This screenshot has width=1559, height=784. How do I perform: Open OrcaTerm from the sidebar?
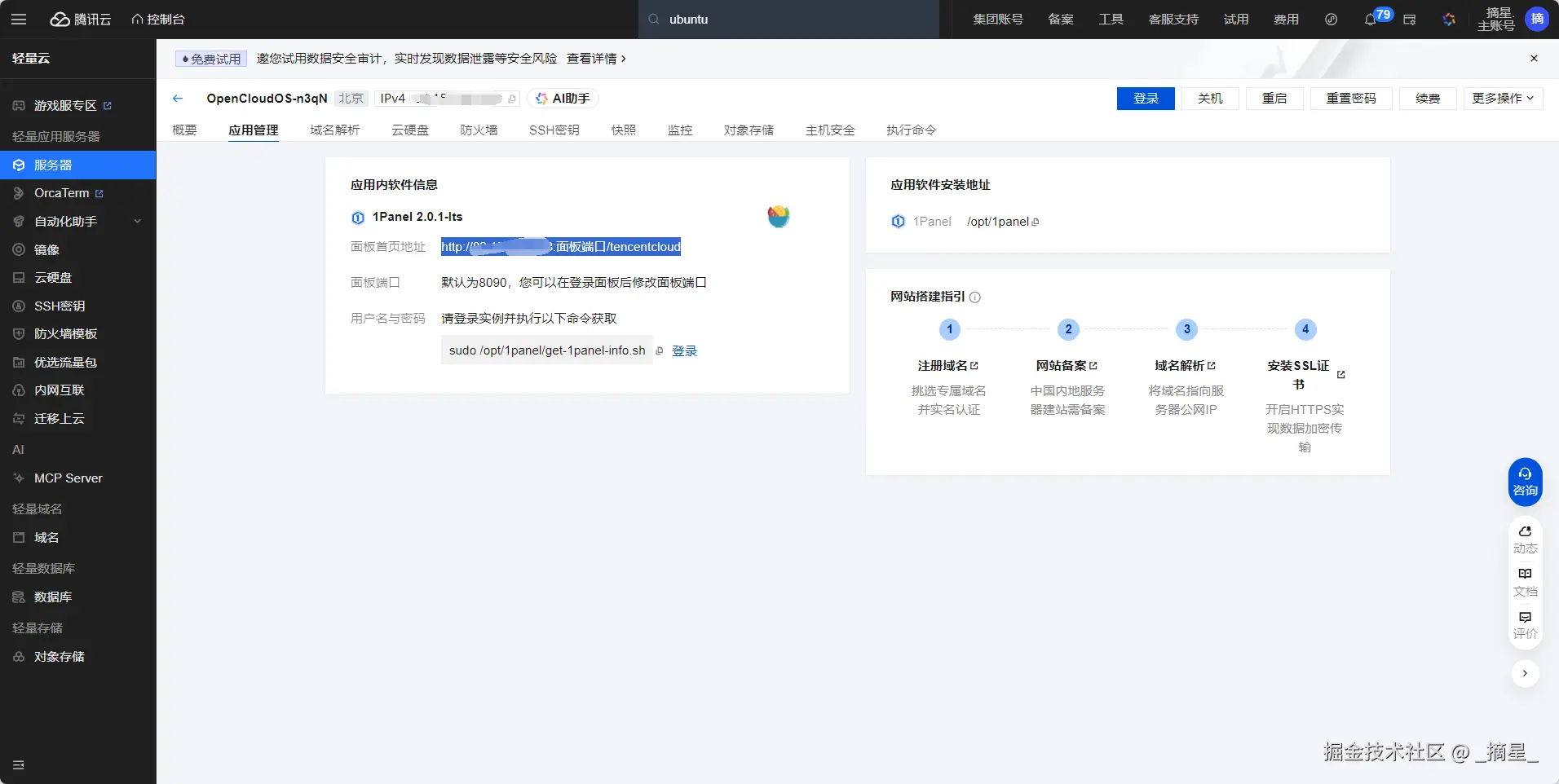[x=78, y=193]
